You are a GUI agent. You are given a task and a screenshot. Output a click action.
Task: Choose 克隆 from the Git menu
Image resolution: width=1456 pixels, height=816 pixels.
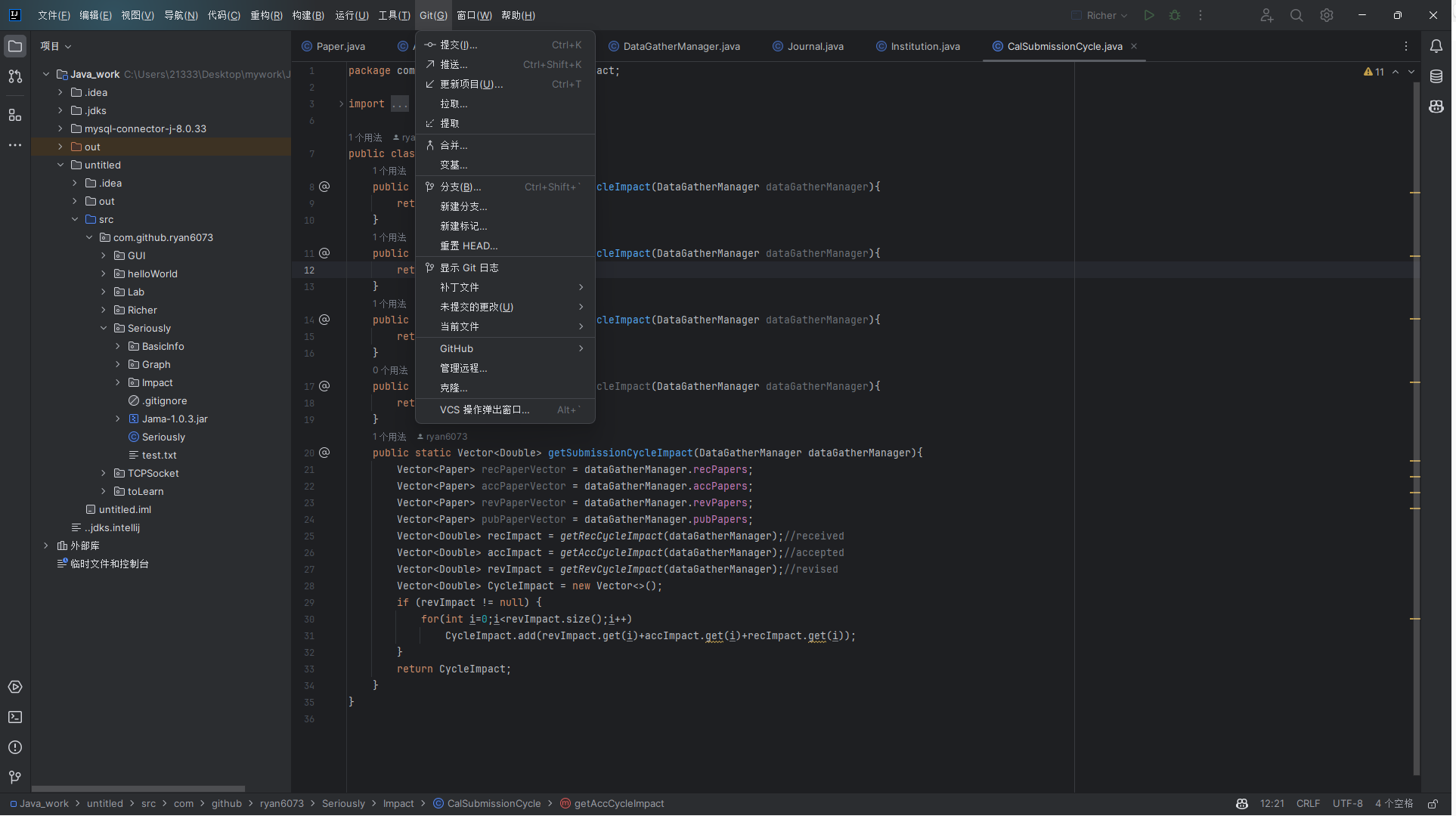[505, 388]
